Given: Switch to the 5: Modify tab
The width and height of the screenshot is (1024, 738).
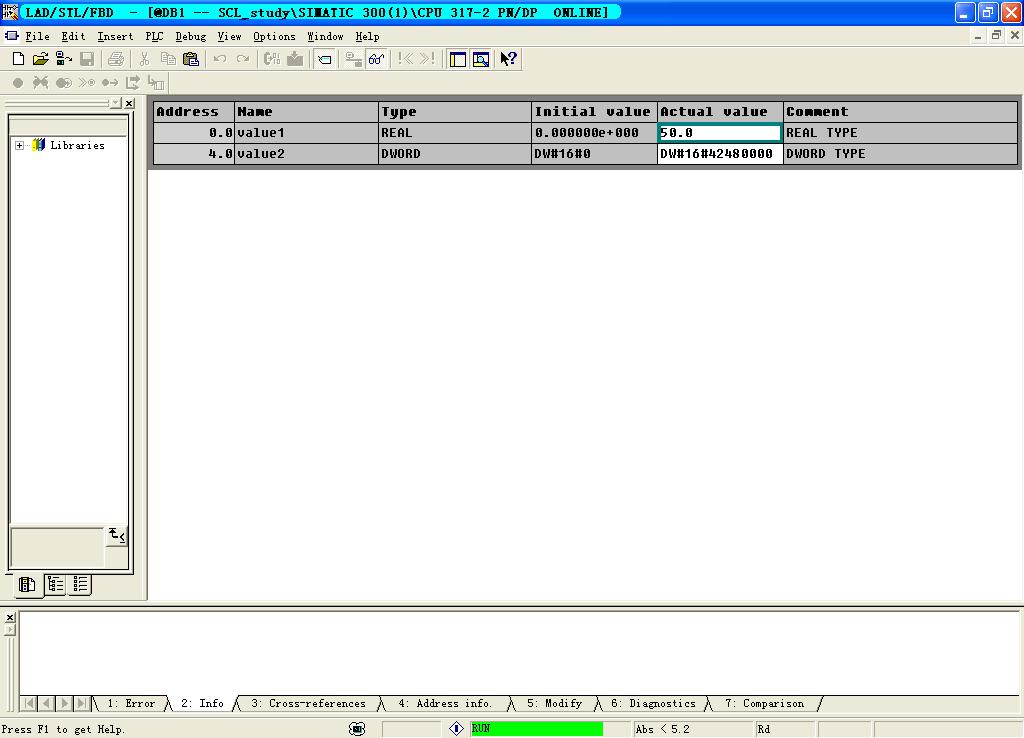Looking at the screenshot, I should click(554, 703).
